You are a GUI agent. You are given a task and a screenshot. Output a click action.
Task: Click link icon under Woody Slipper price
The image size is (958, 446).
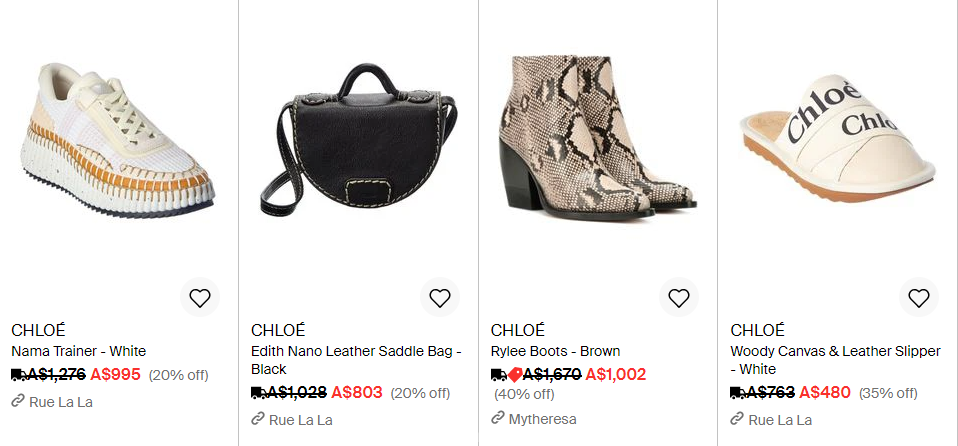pos(737,419)
